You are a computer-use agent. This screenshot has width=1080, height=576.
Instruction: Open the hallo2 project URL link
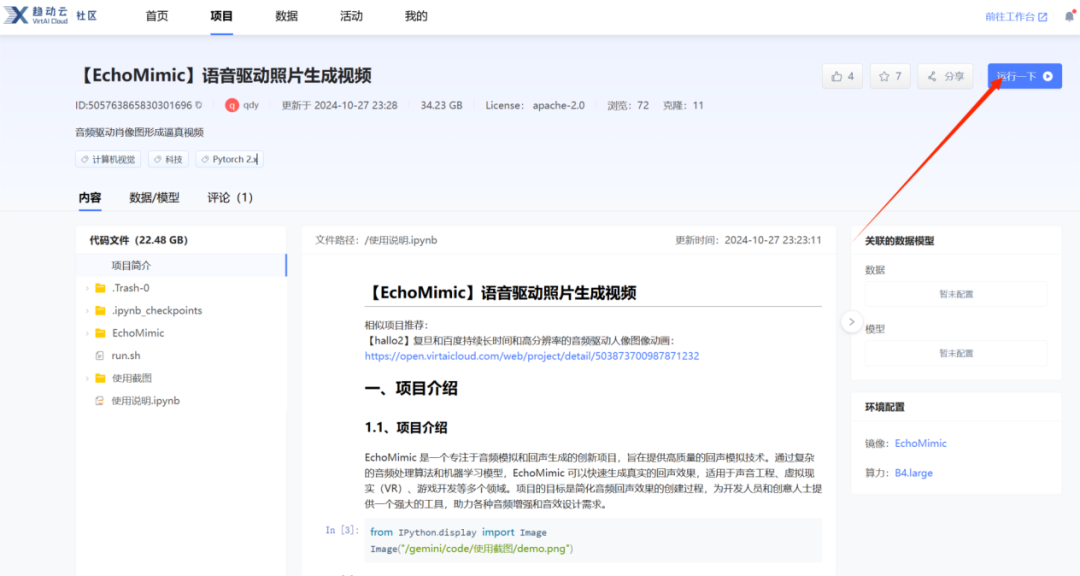532,356
